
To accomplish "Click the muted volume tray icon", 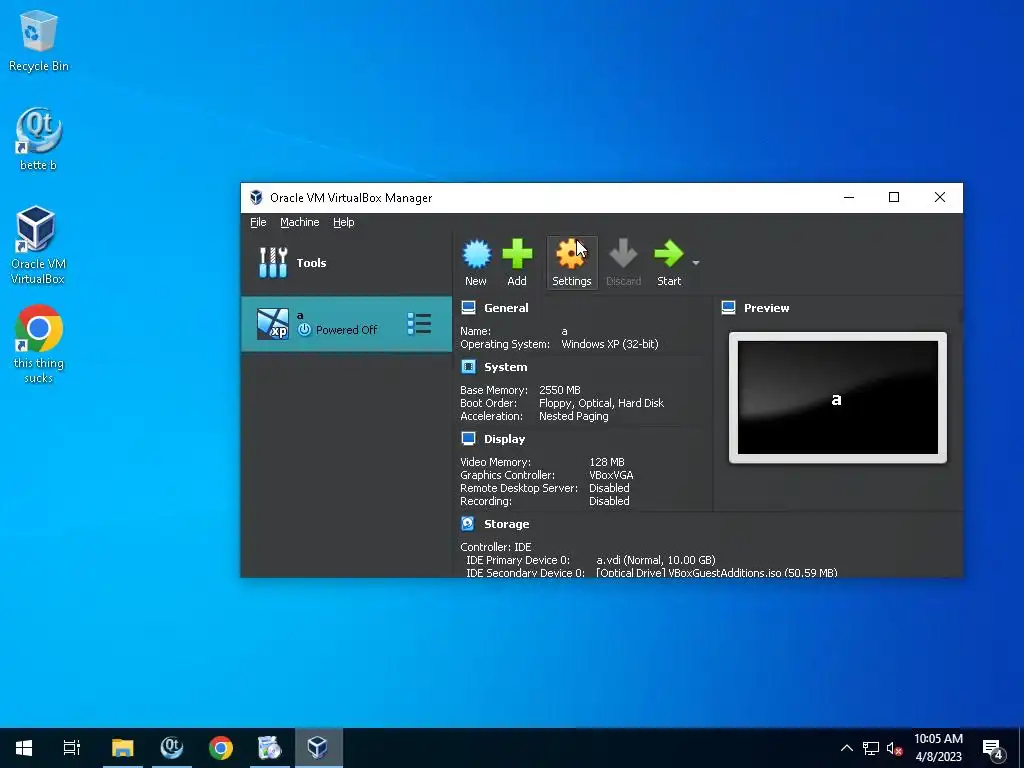I will tap(894, 748).
